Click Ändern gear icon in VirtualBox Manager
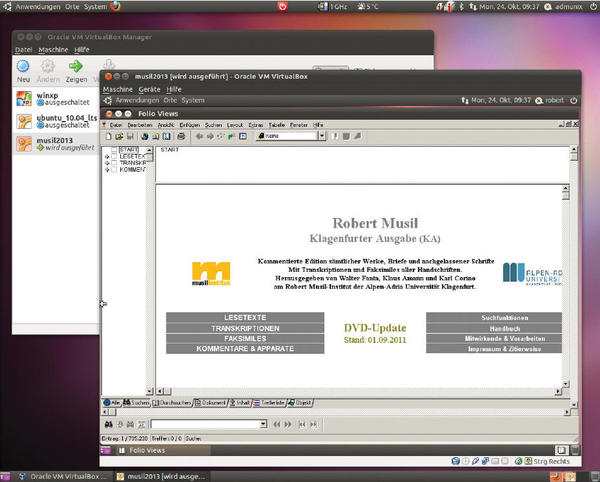Image resolution: width=600 pixels, height=482 pixels. pos(48,67)
